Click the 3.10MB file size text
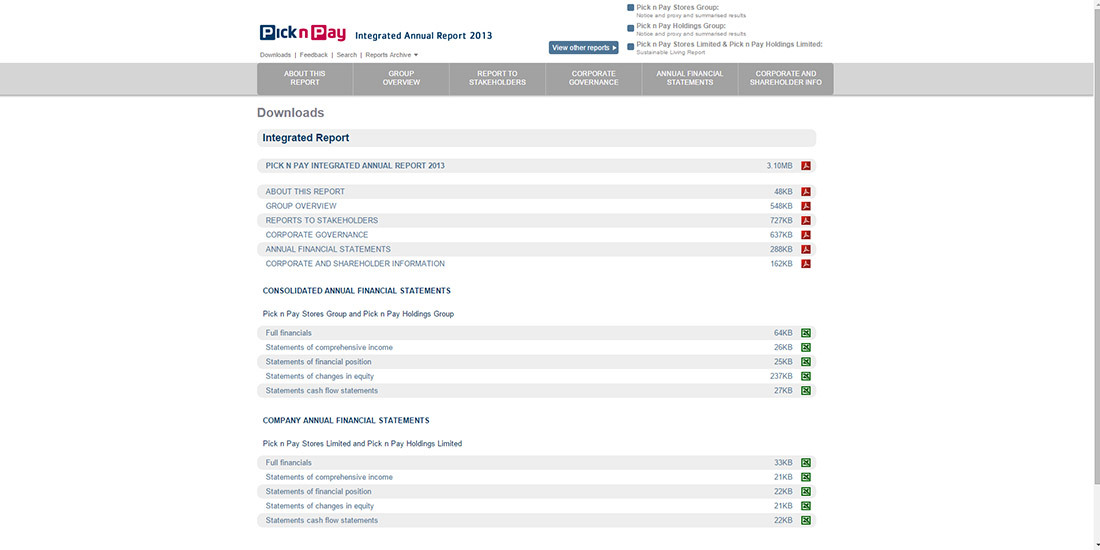This screenshot has height=550, width=1100. pyautogui.click(x=779, y=166)
